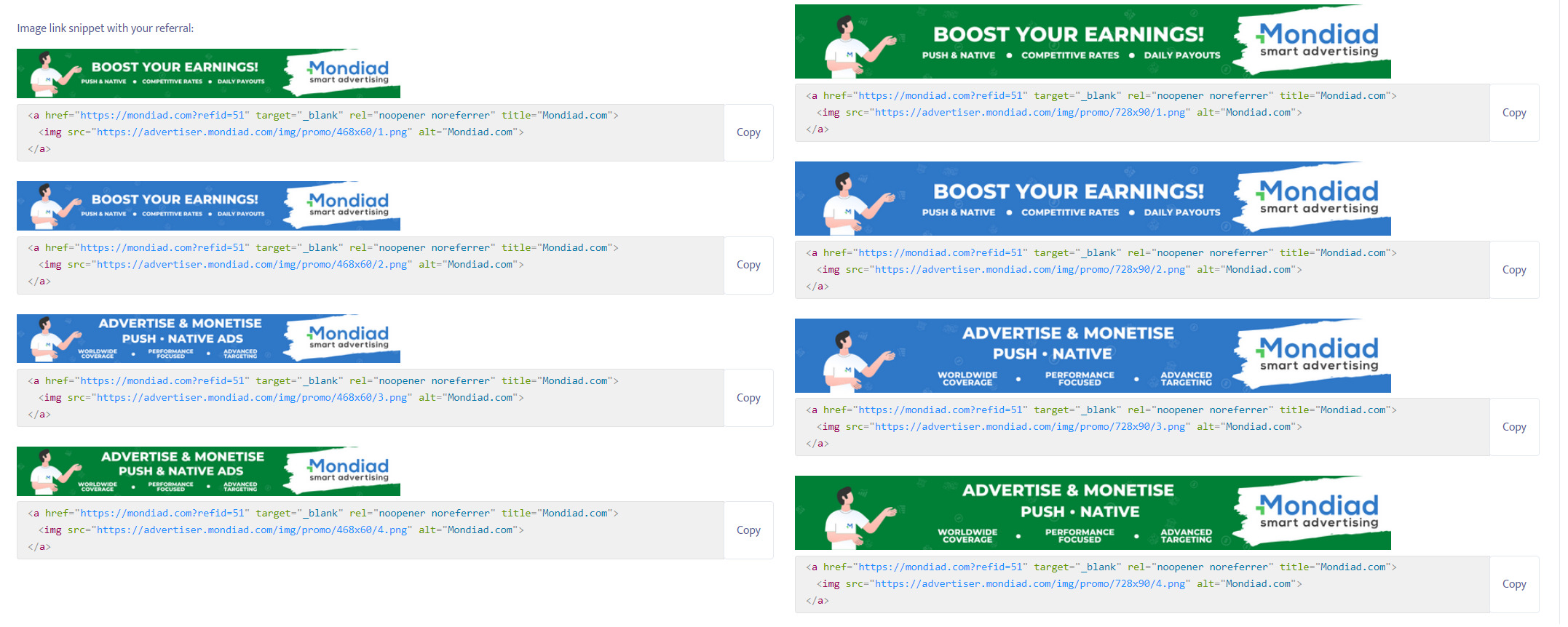
Task: Copy the 728x90/3.png banner snippet
Action: [x=1513, y=427]
